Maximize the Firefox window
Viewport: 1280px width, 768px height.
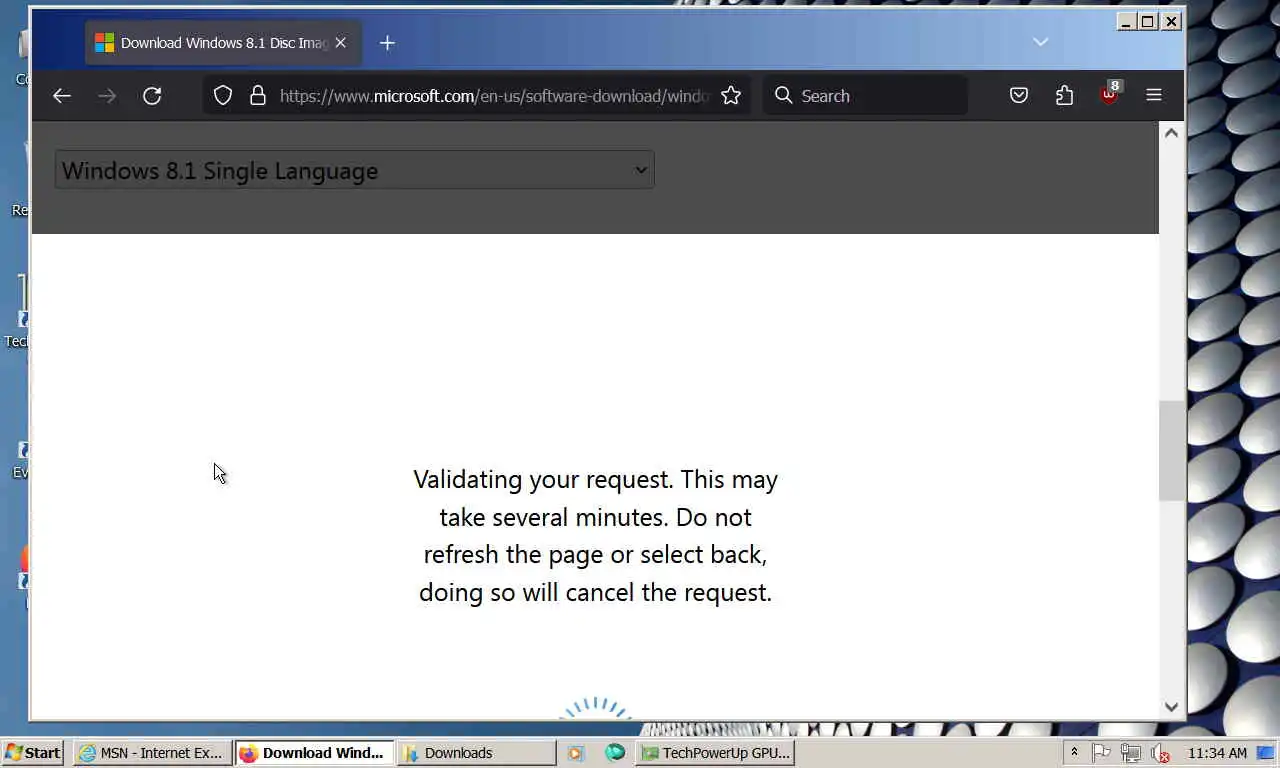[1148, 21]
